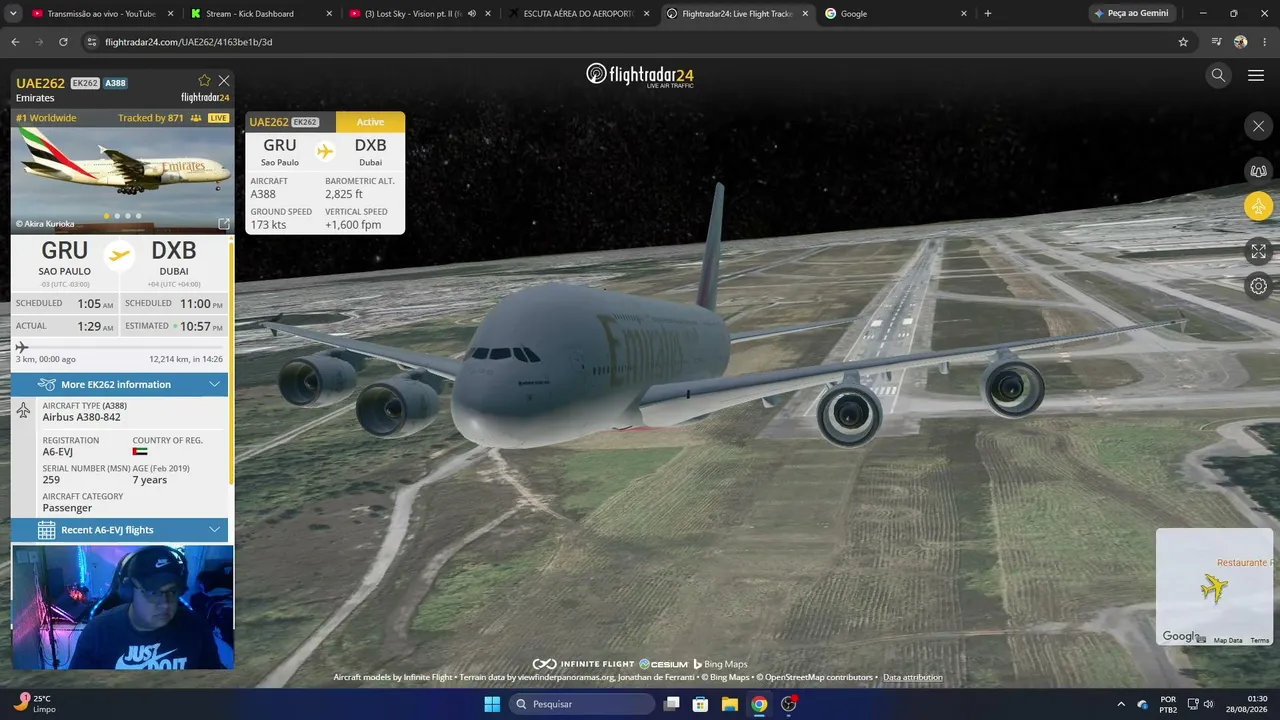1280x720 pixels.
Task: Bookmark this page with the star icon
Action: tap(1183, 42)
